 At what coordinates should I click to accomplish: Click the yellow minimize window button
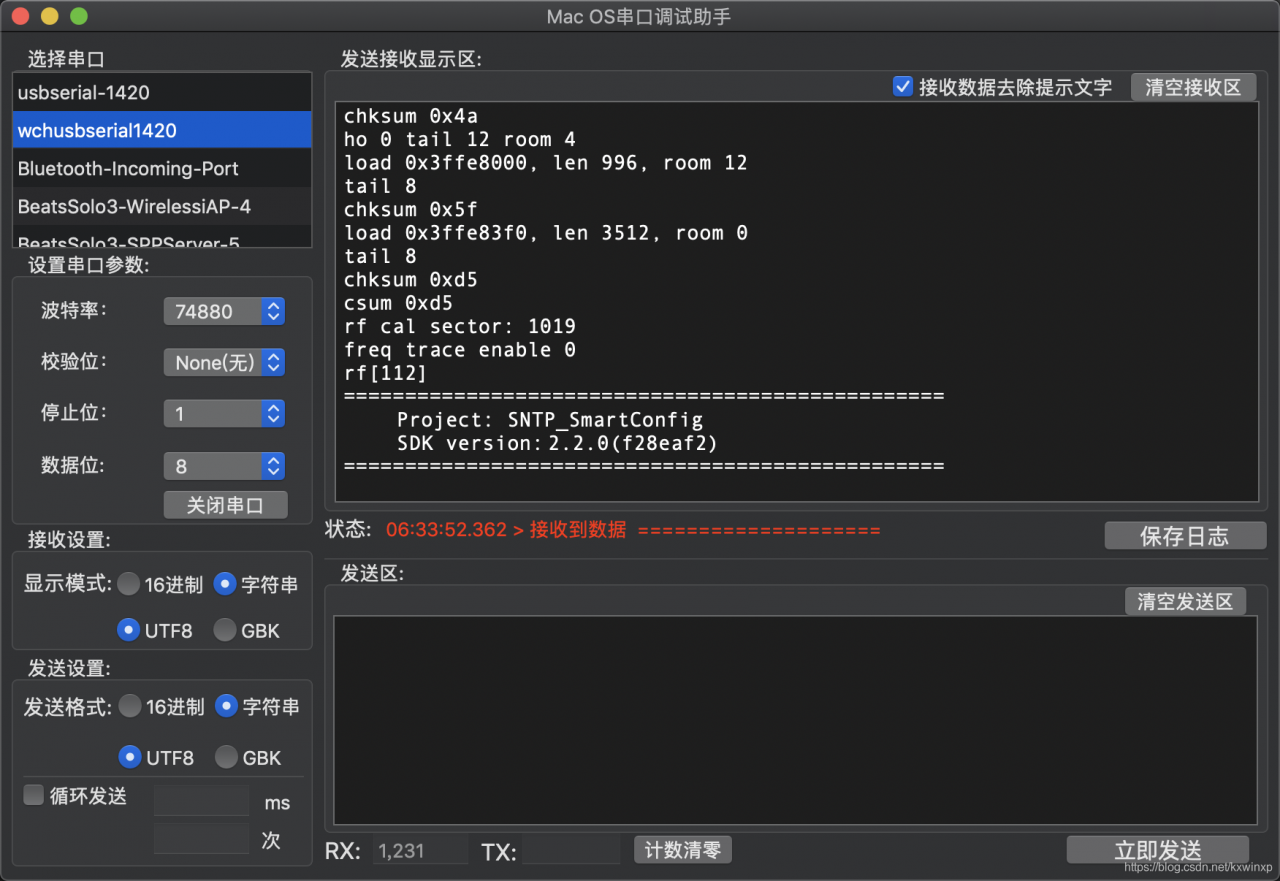tap(49, 17)
